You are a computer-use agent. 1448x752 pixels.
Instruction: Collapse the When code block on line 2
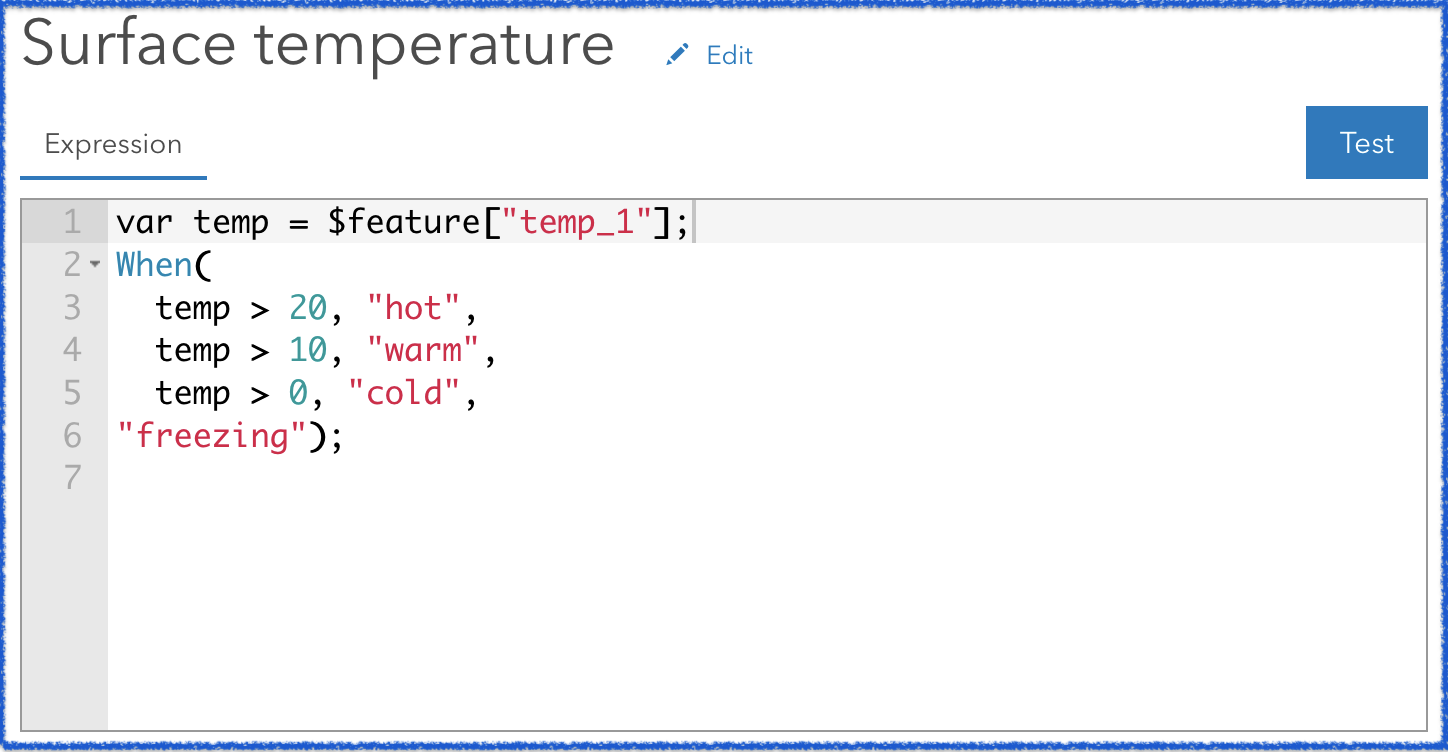coord(93,265)
